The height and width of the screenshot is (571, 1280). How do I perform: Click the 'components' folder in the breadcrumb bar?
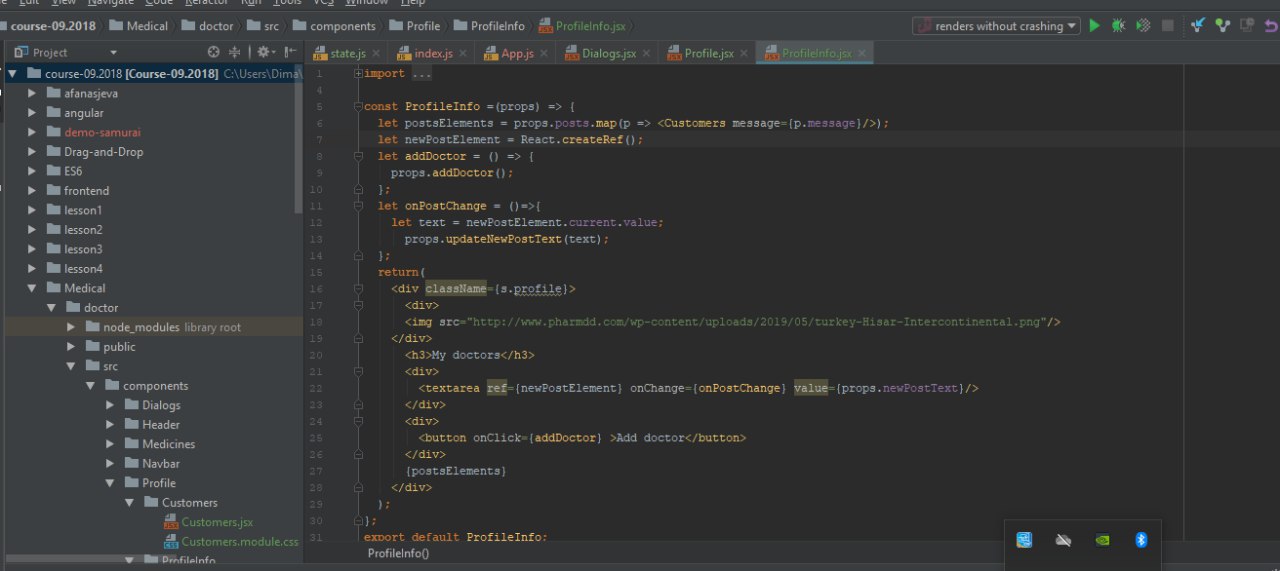pyautogui.click(x=342, y=26)
